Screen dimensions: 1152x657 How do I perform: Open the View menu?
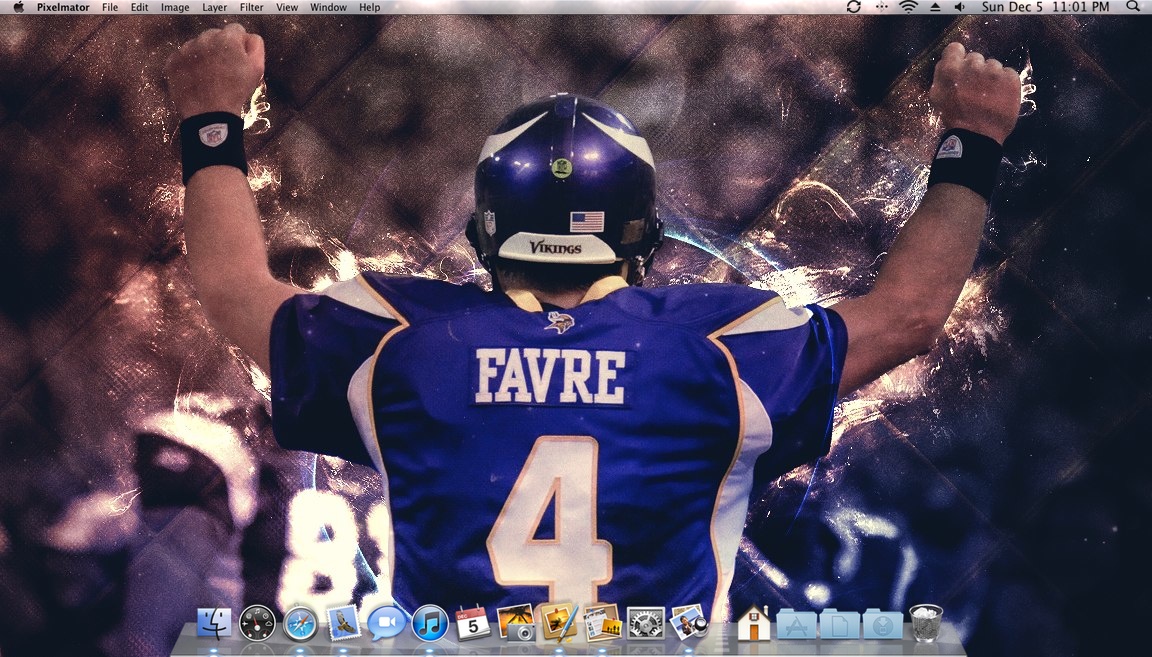click(x=287, y=7)
